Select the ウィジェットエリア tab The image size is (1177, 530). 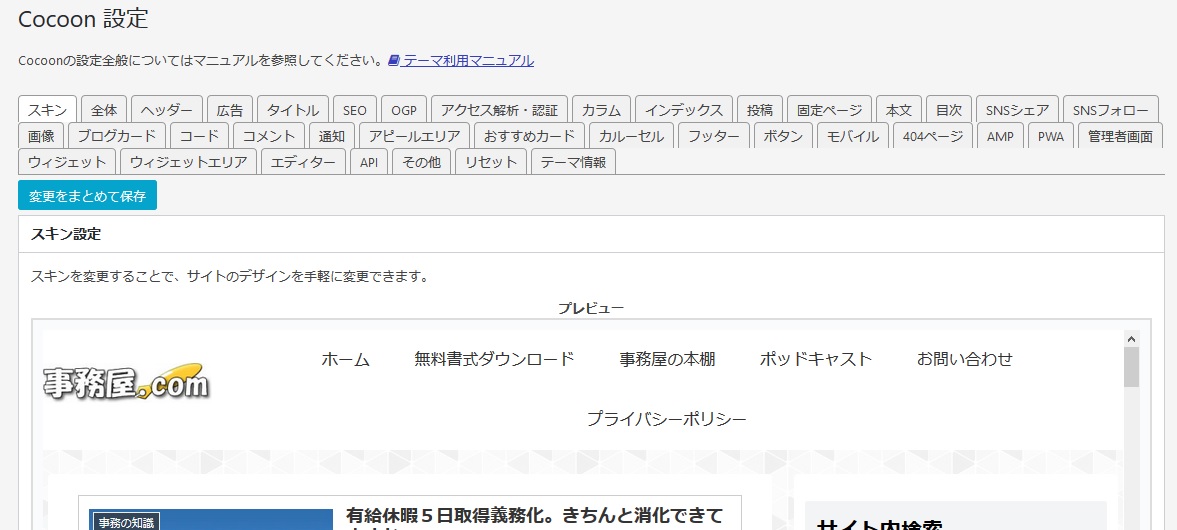point(188,161)
